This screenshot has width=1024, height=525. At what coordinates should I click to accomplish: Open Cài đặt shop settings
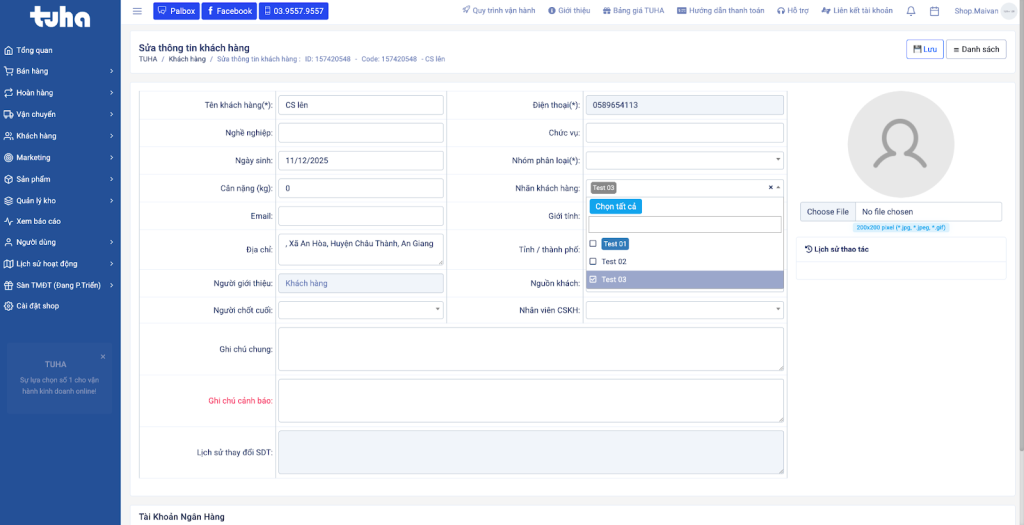(x=37, y=306)
